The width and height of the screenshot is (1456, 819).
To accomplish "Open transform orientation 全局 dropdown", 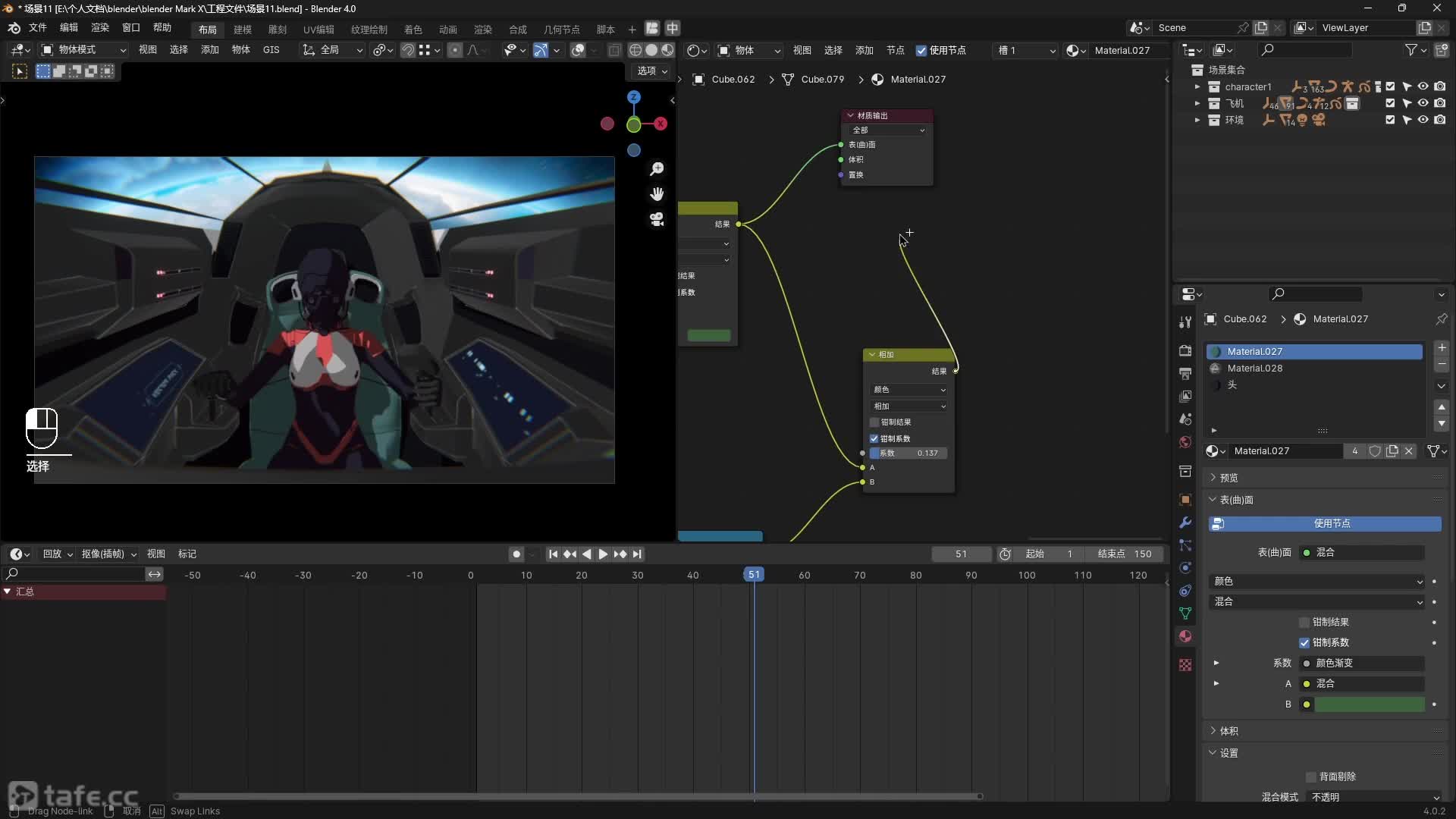I will click(x=334, y=50).
